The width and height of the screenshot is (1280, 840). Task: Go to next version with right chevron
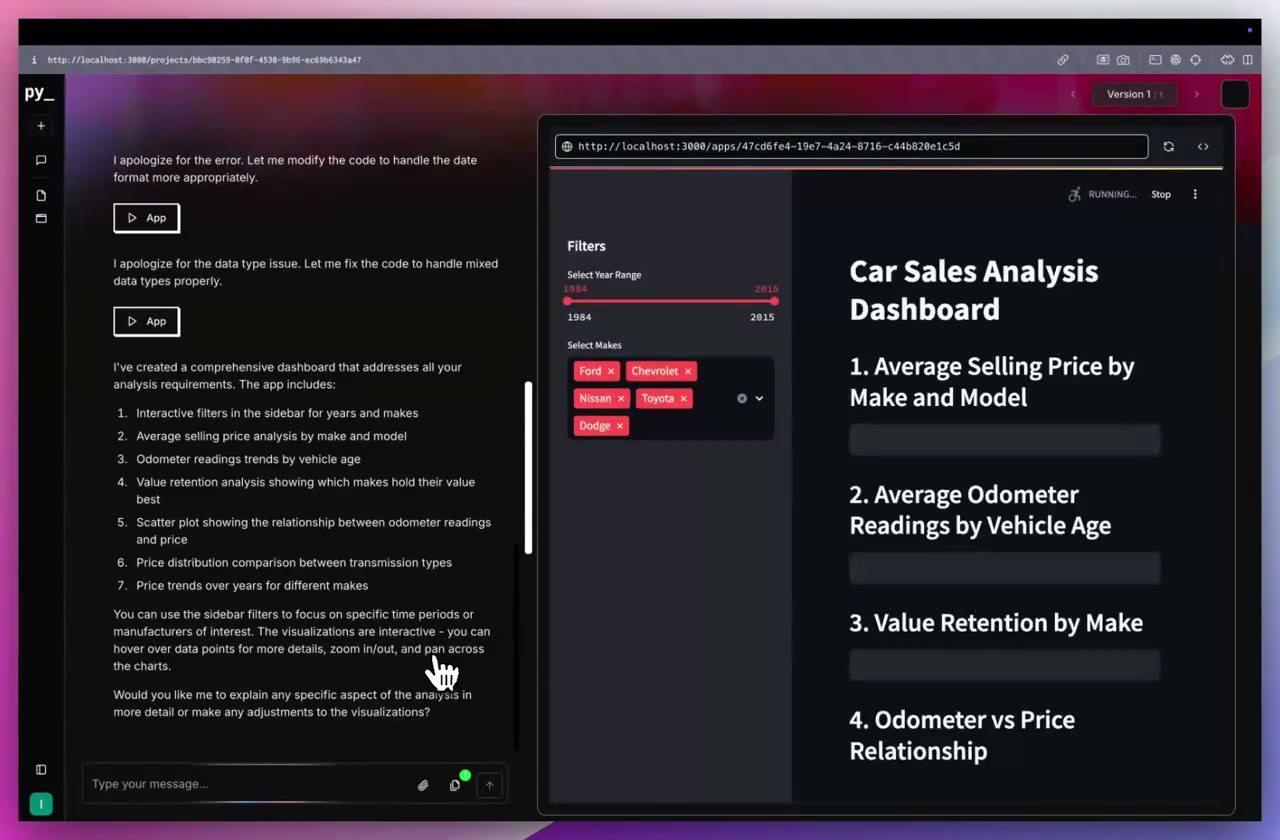[x=1196, y=94]
